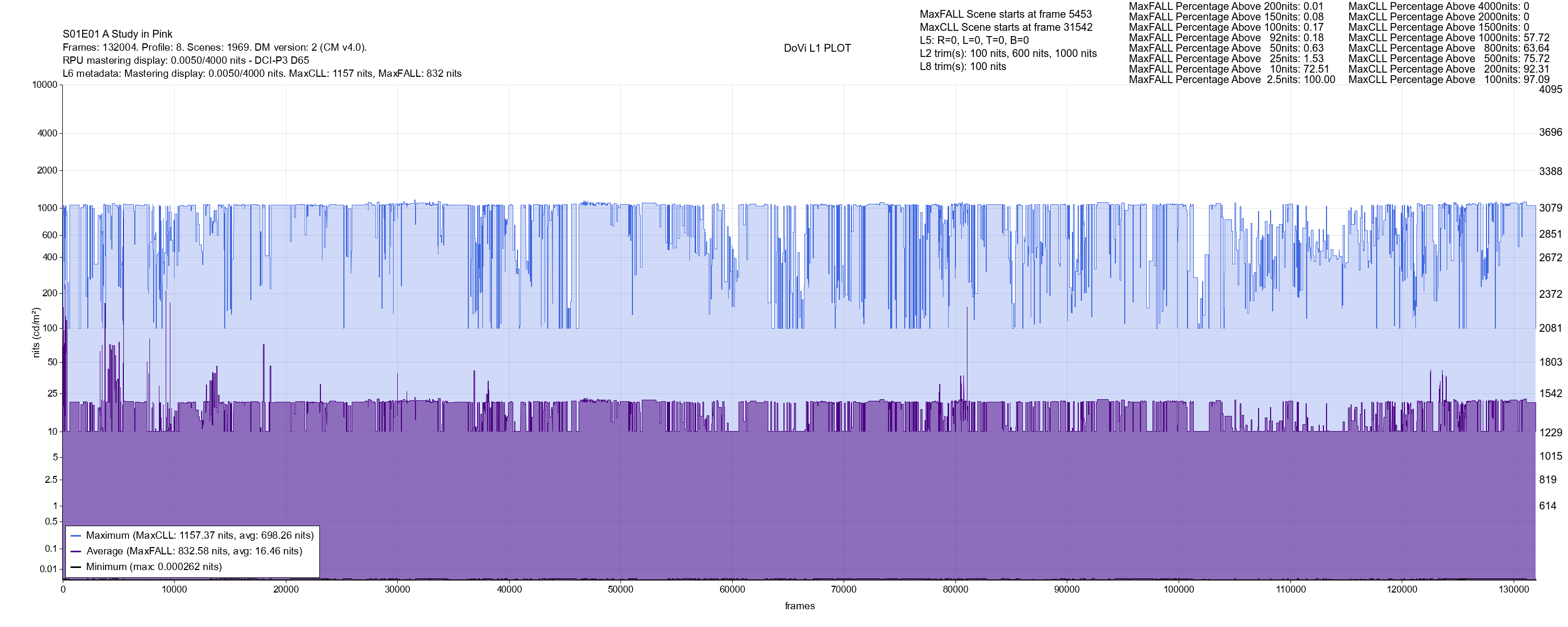The image size is (1568, 627).
Task: Click the 4095 value on right axis
Action: pos(1550,89)
